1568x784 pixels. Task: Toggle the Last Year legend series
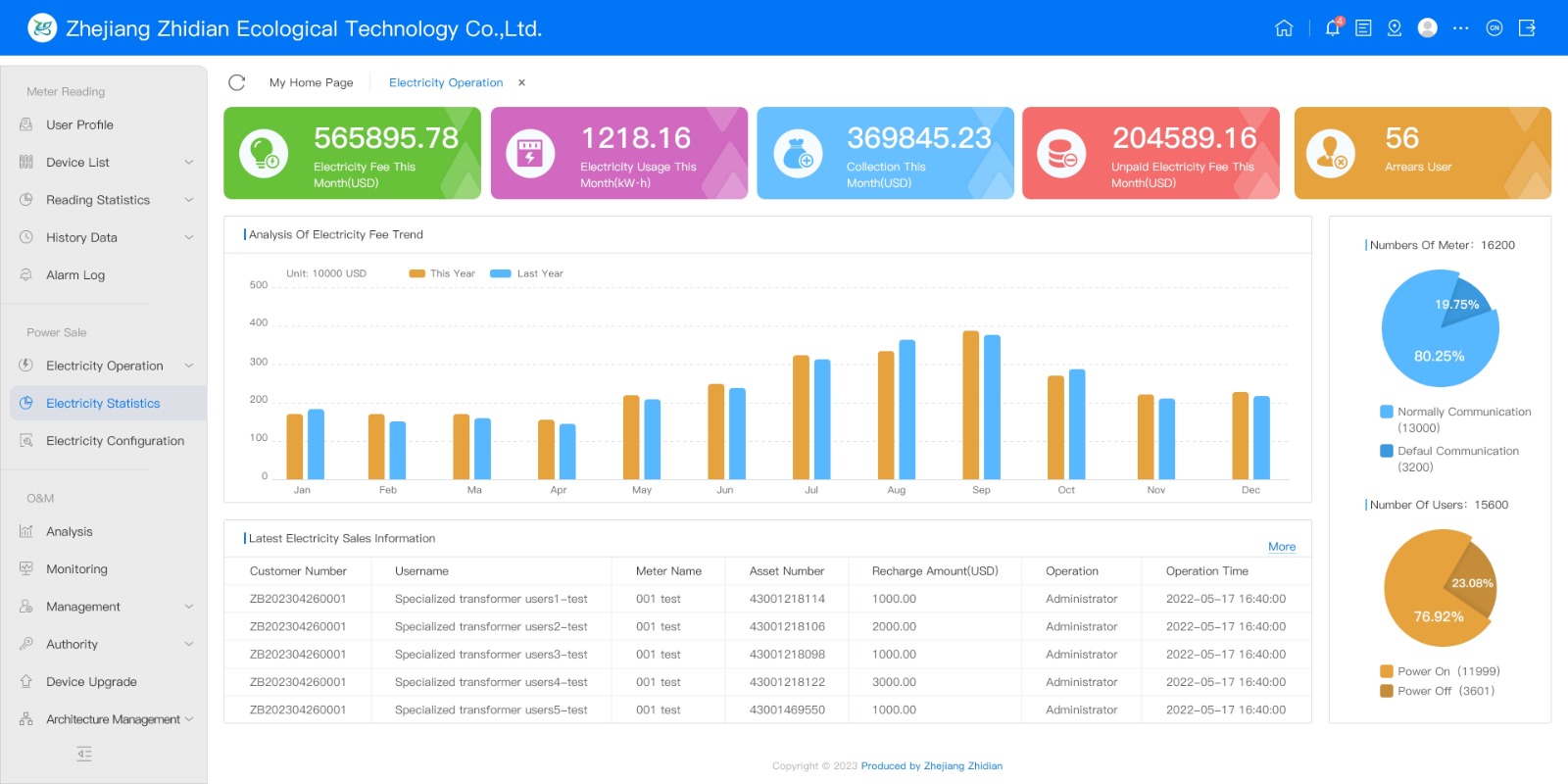(x=527, y=273)
